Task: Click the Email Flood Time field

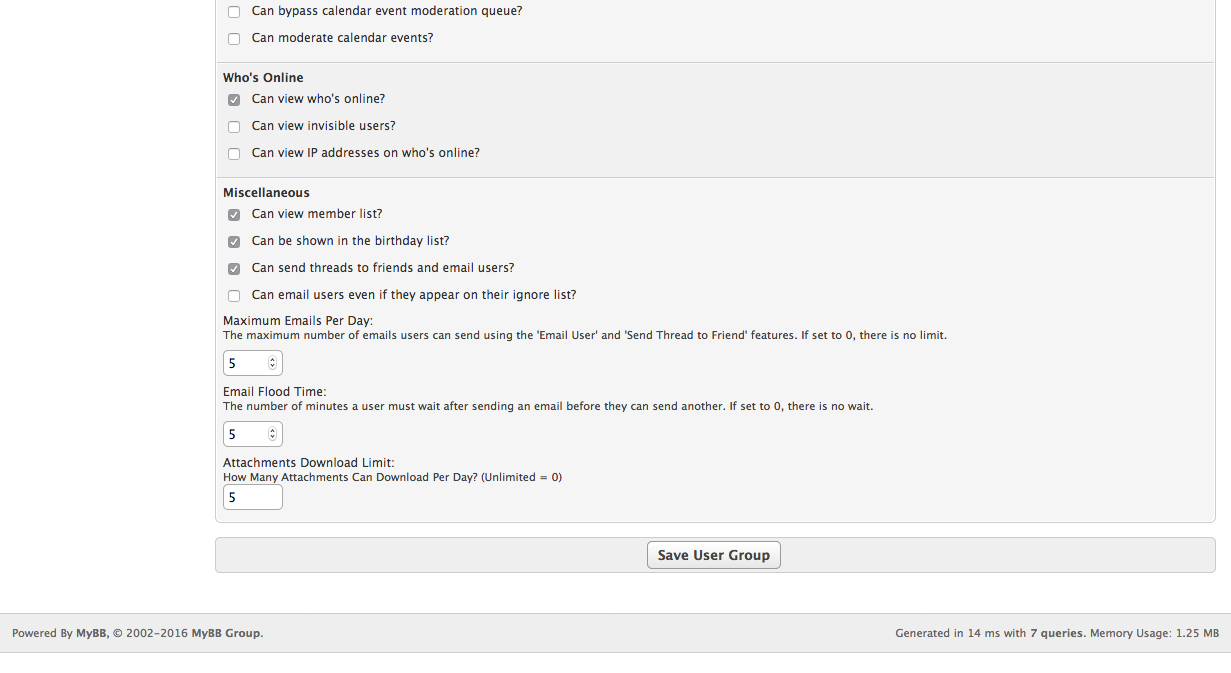Action: tap(245, 434)
